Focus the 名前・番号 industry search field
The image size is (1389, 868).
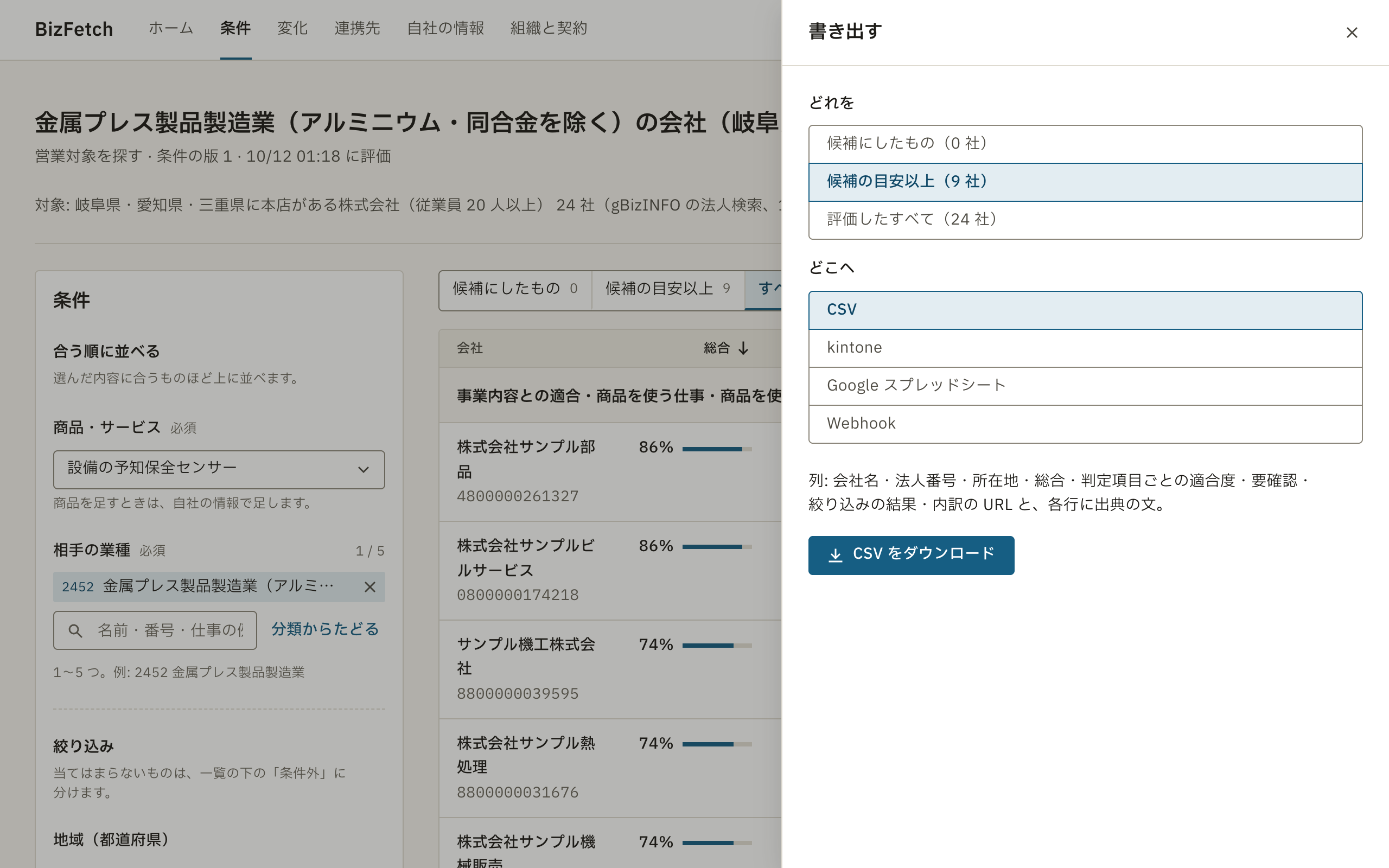(155, 630)
